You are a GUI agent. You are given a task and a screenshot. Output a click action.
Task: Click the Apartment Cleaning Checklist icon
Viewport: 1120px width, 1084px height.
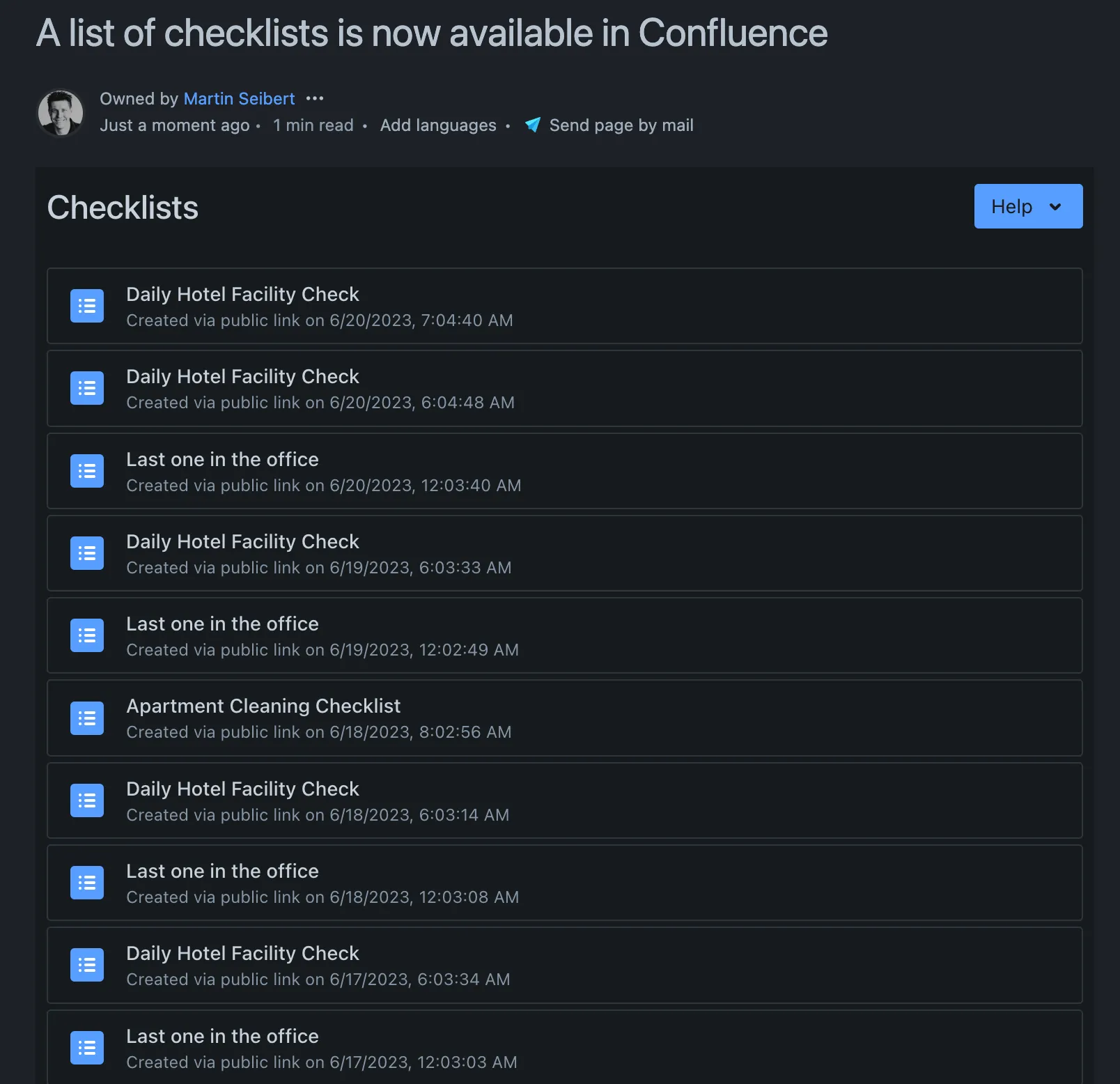tap(87, 718)
